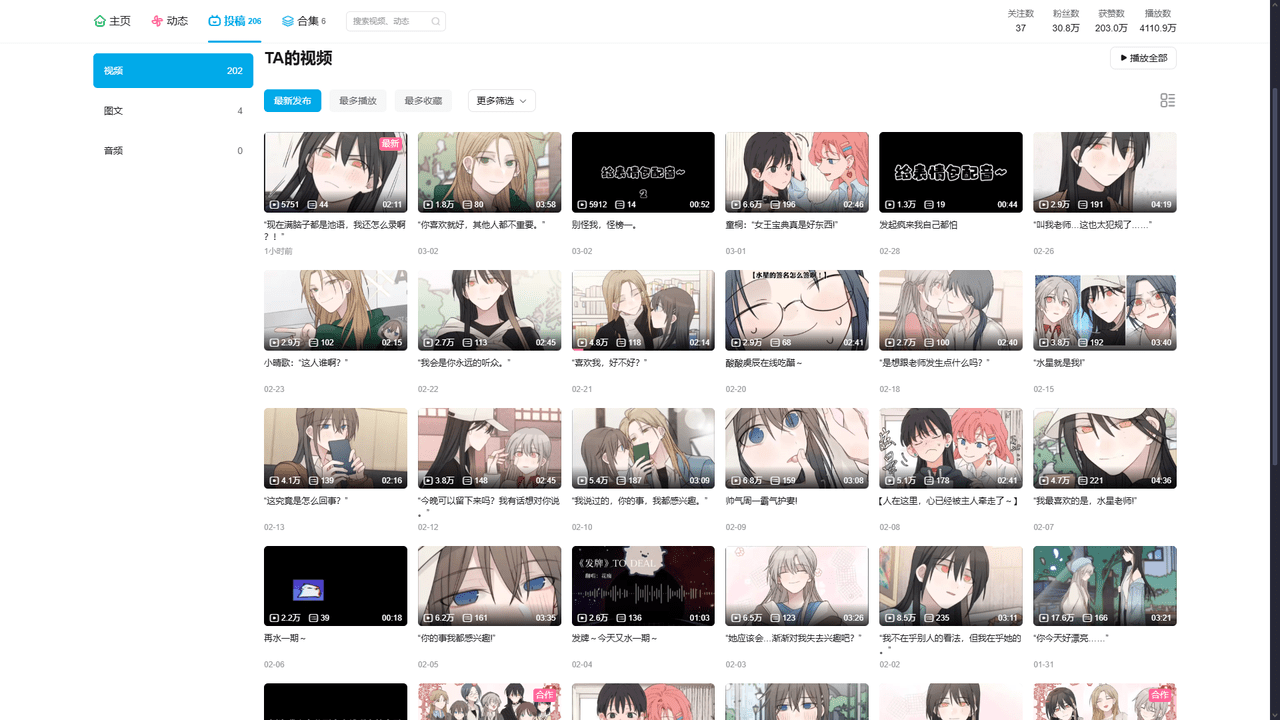Open the 粉丝数 30.8万 followers count
The height and width of the screenshot is (720, 1280).
tap(1066, 21)
